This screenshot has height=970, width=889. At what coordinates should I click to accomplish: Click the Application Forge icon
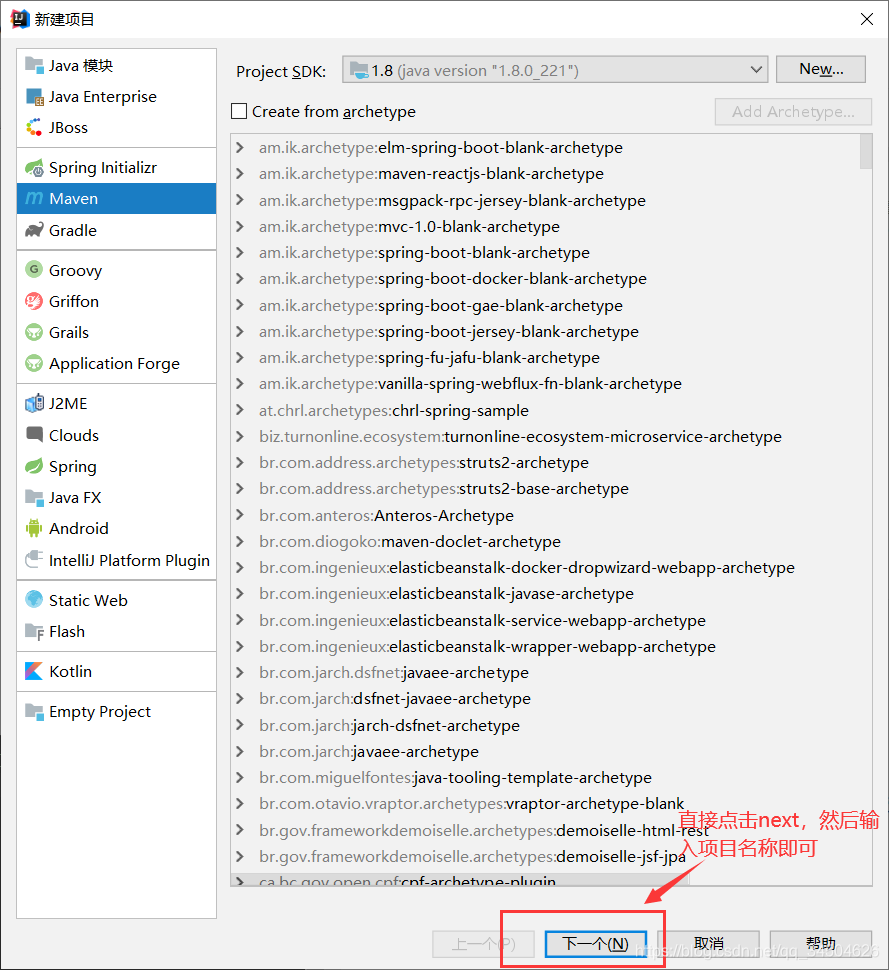[x=34, y=363]
